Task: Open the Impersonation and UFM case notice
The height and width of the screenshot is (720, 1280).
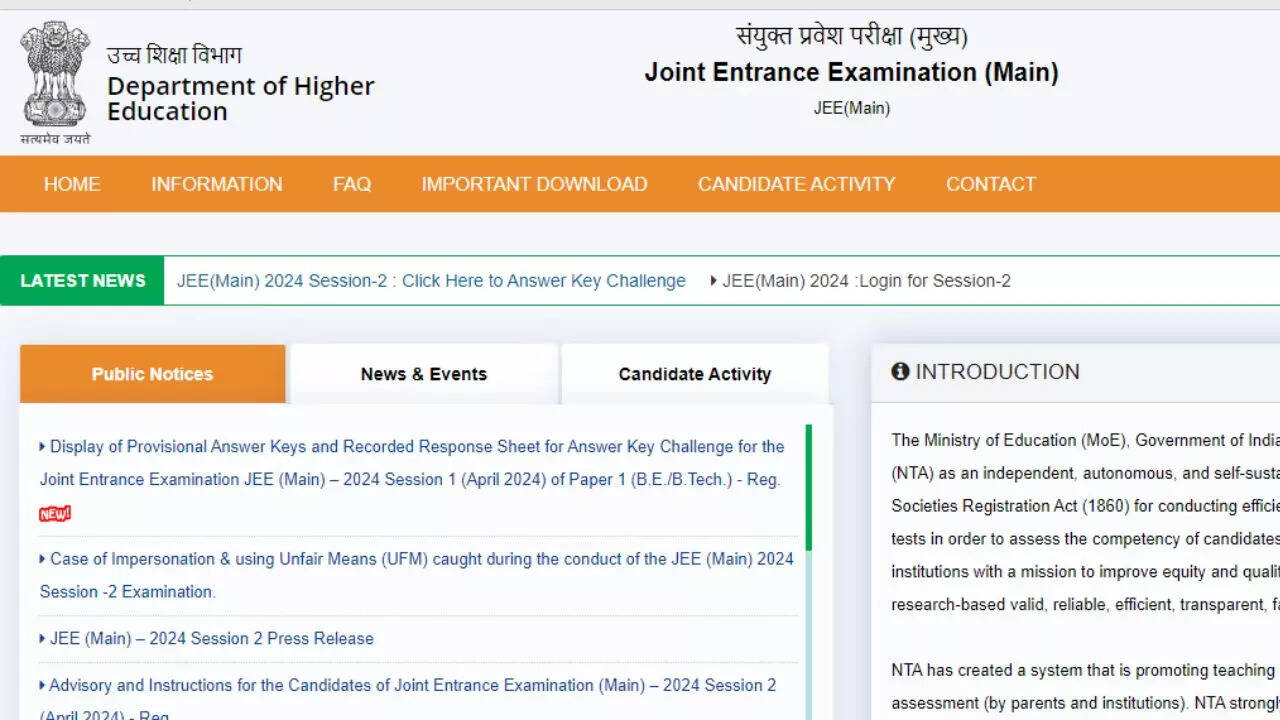Action: coord(418,575)
